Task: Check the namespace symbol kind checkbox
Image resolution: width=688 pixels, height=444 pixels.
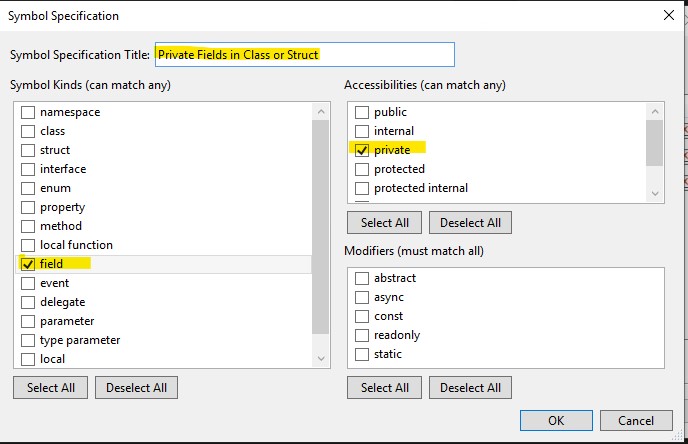Action: click(28, 112)
